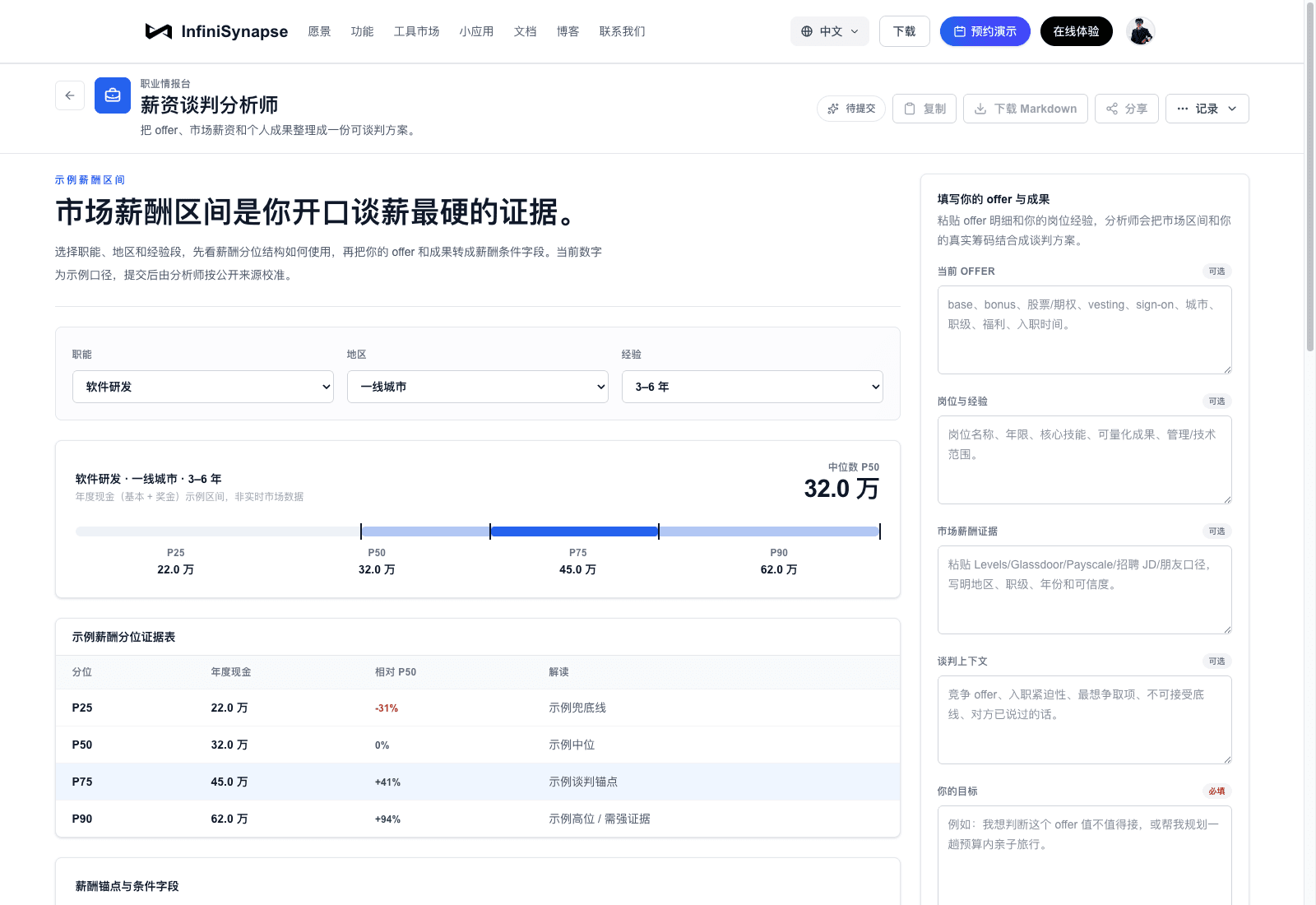1316x905 pixels.
Task: Open the 博客 nav item
Action: tap(568, 31)
